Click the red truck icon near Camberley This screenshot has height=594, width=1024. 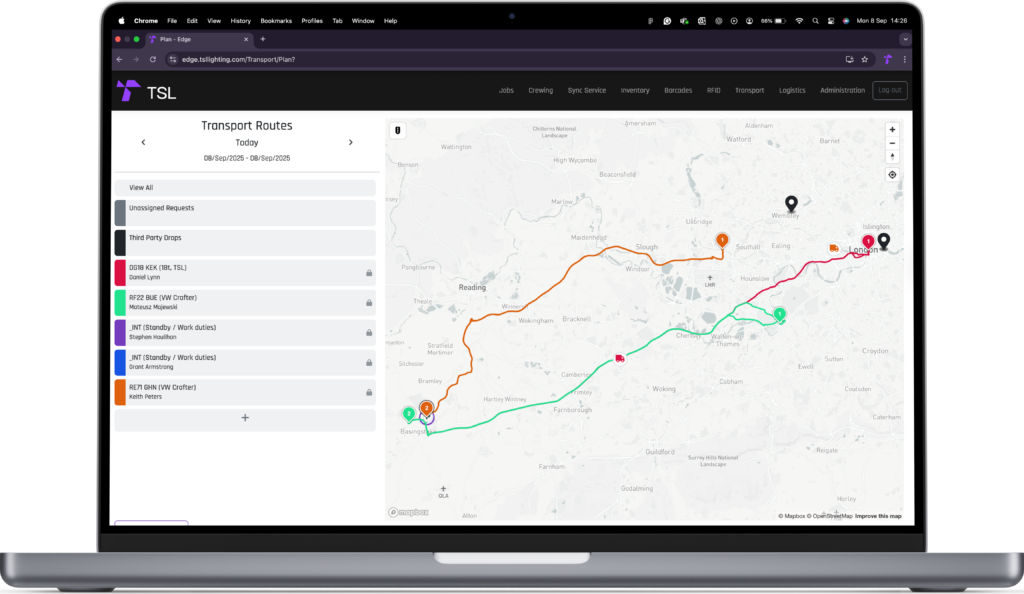(620, 358)
